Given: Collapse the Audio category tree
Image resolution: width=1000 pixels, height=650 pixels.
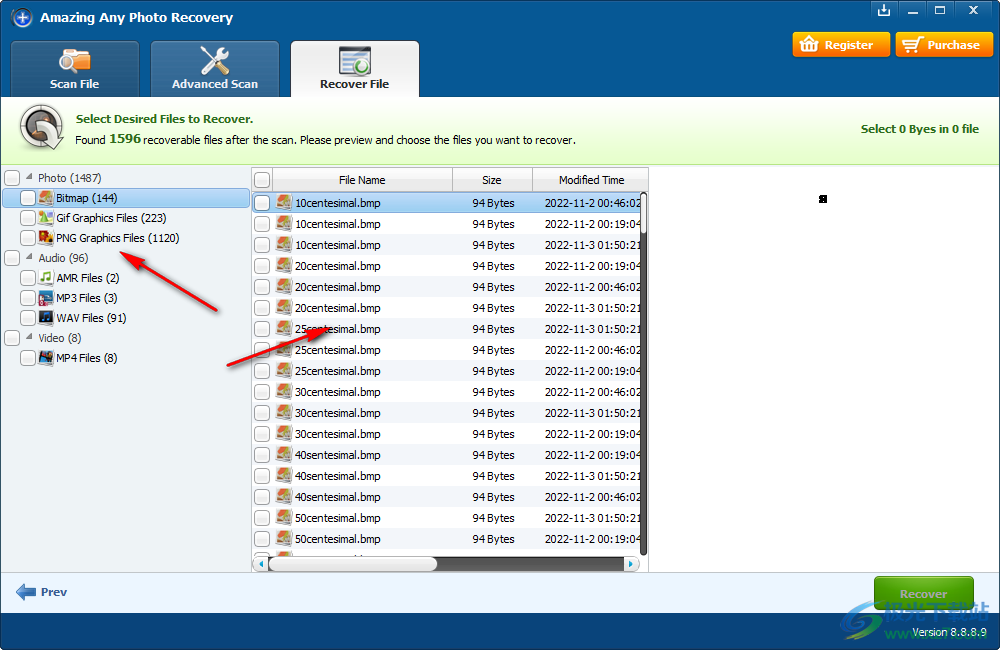Looking at the screenshot, I should coord(29,258).
